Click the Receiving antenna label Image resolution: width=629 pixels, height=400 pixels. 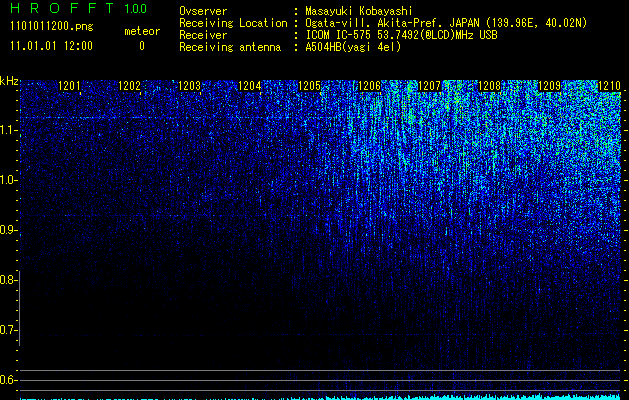[x=230, y=47]
